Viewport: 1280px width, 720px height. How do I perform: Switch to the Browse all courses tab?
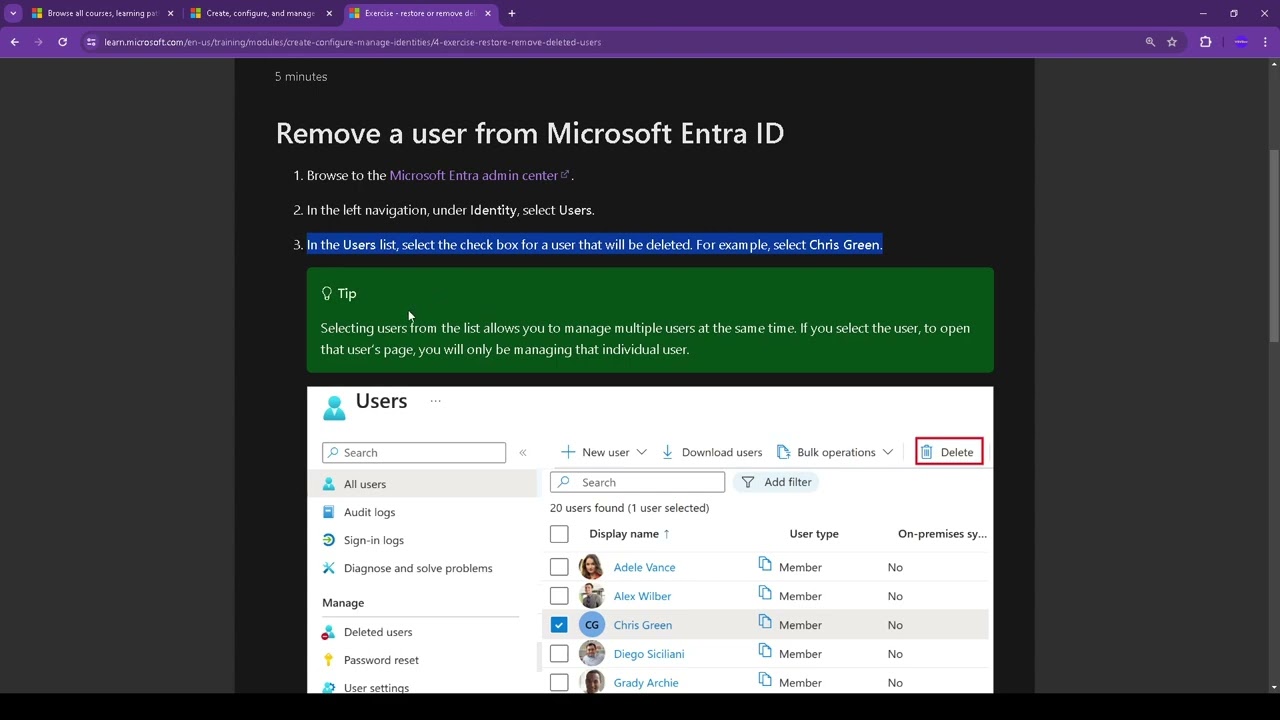[x=100, y=13]
